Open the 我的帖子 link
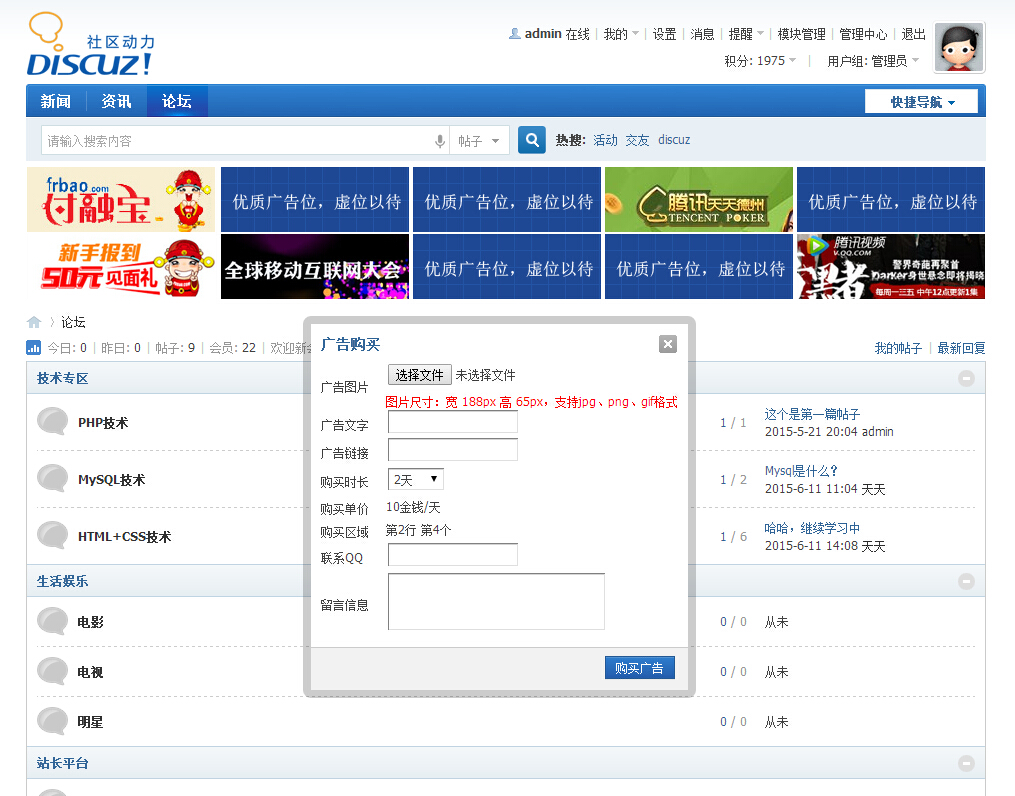Image resolution: width=1015 pixels, height=796 pixels. coord(898,348)
